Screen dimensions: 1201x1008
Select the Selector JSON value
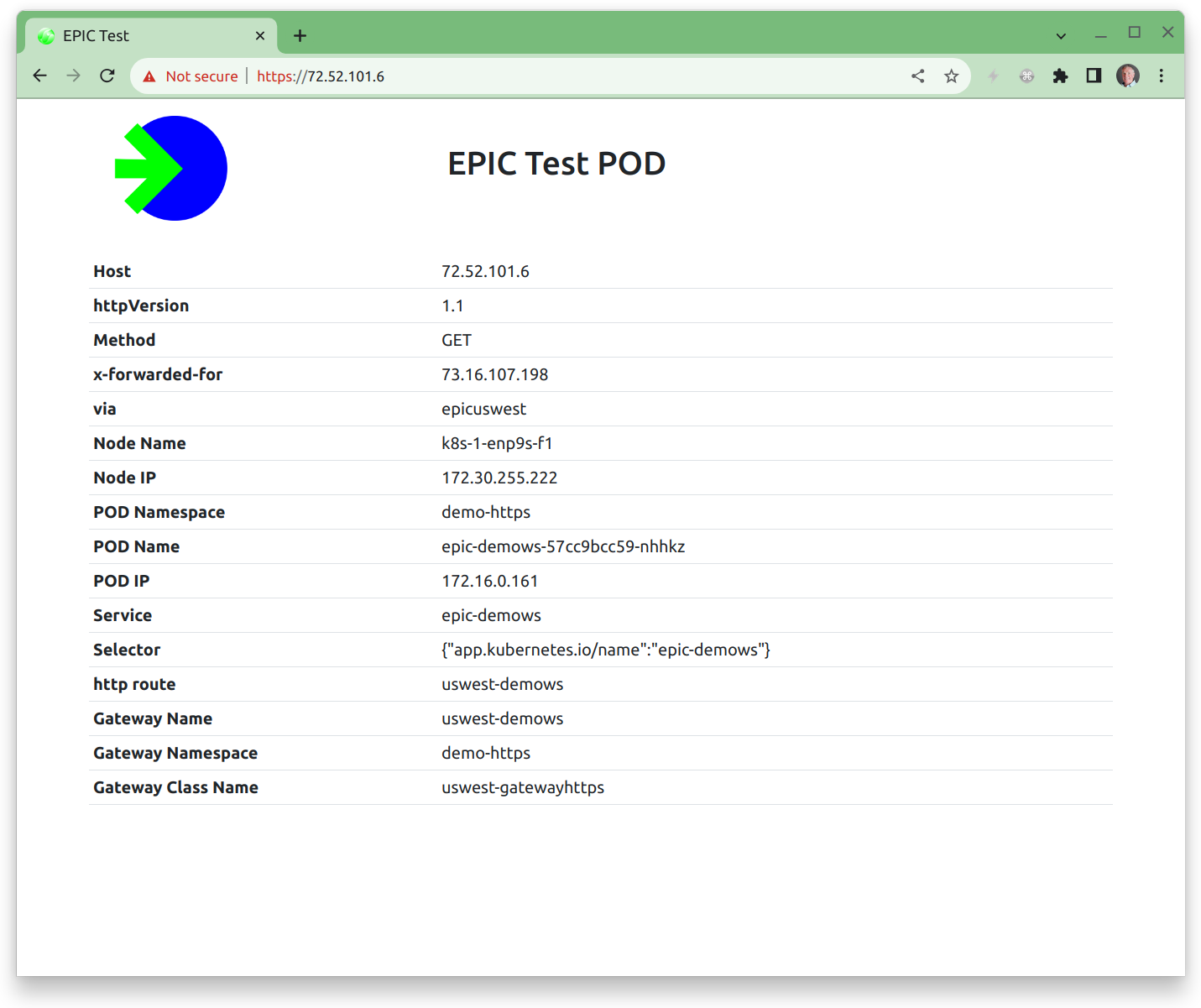click(606, 650)
